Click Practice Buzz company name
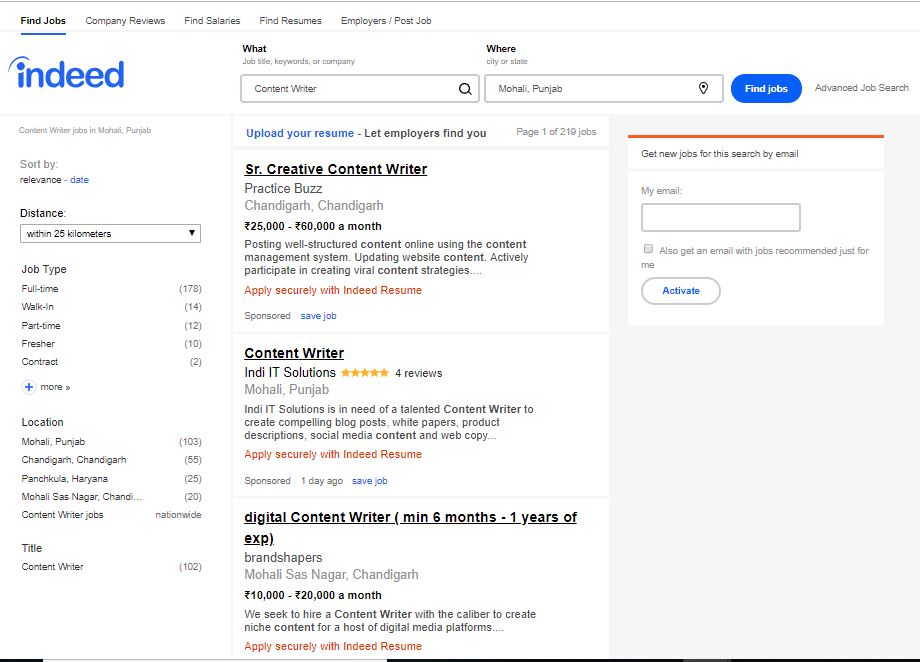This screenshot has height=662, width=920. (x=283, y=188)
